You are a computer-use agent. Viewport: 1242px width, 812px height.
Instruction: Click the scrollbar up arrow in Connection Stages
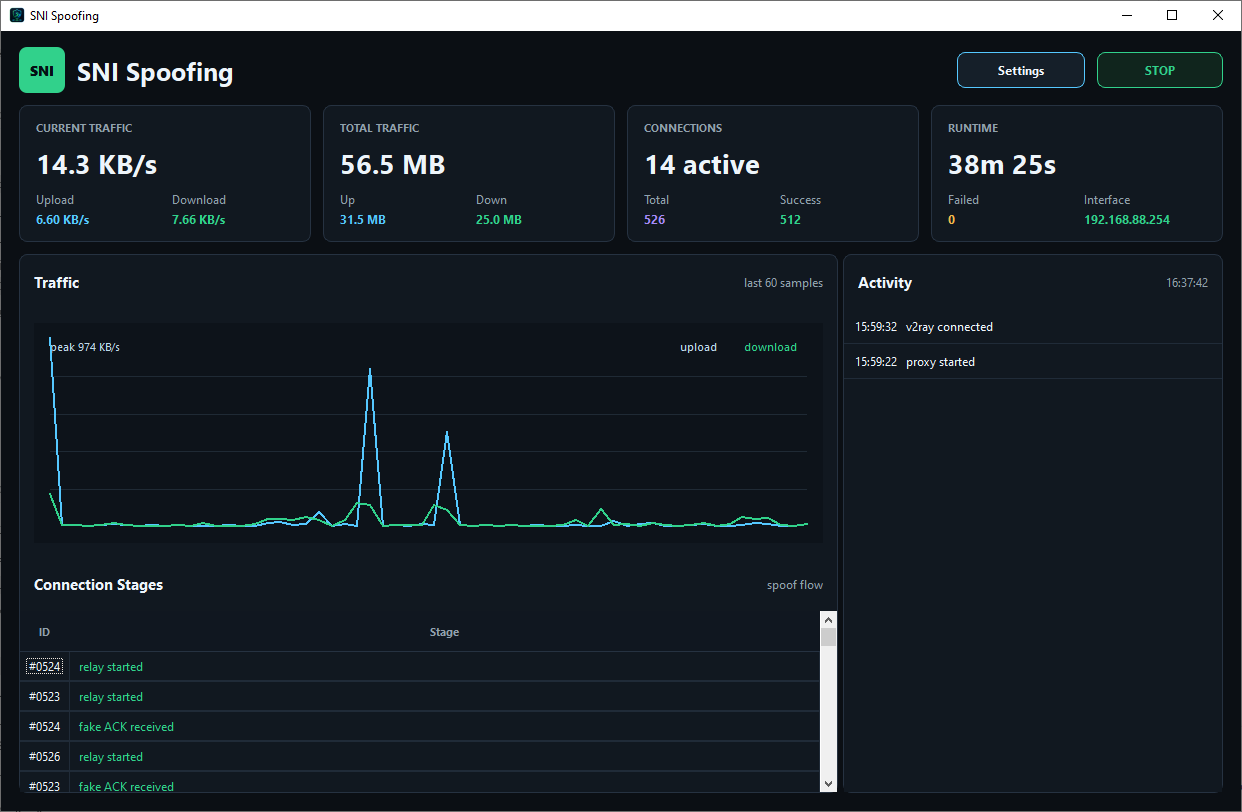point(828,619)
